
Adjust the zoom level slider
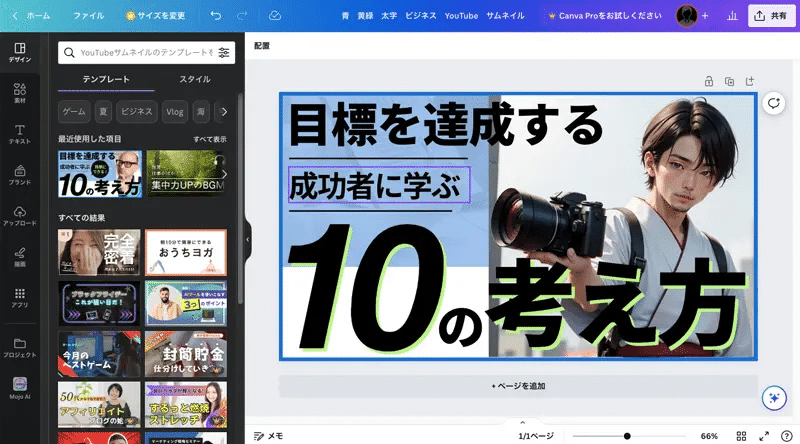627,436
